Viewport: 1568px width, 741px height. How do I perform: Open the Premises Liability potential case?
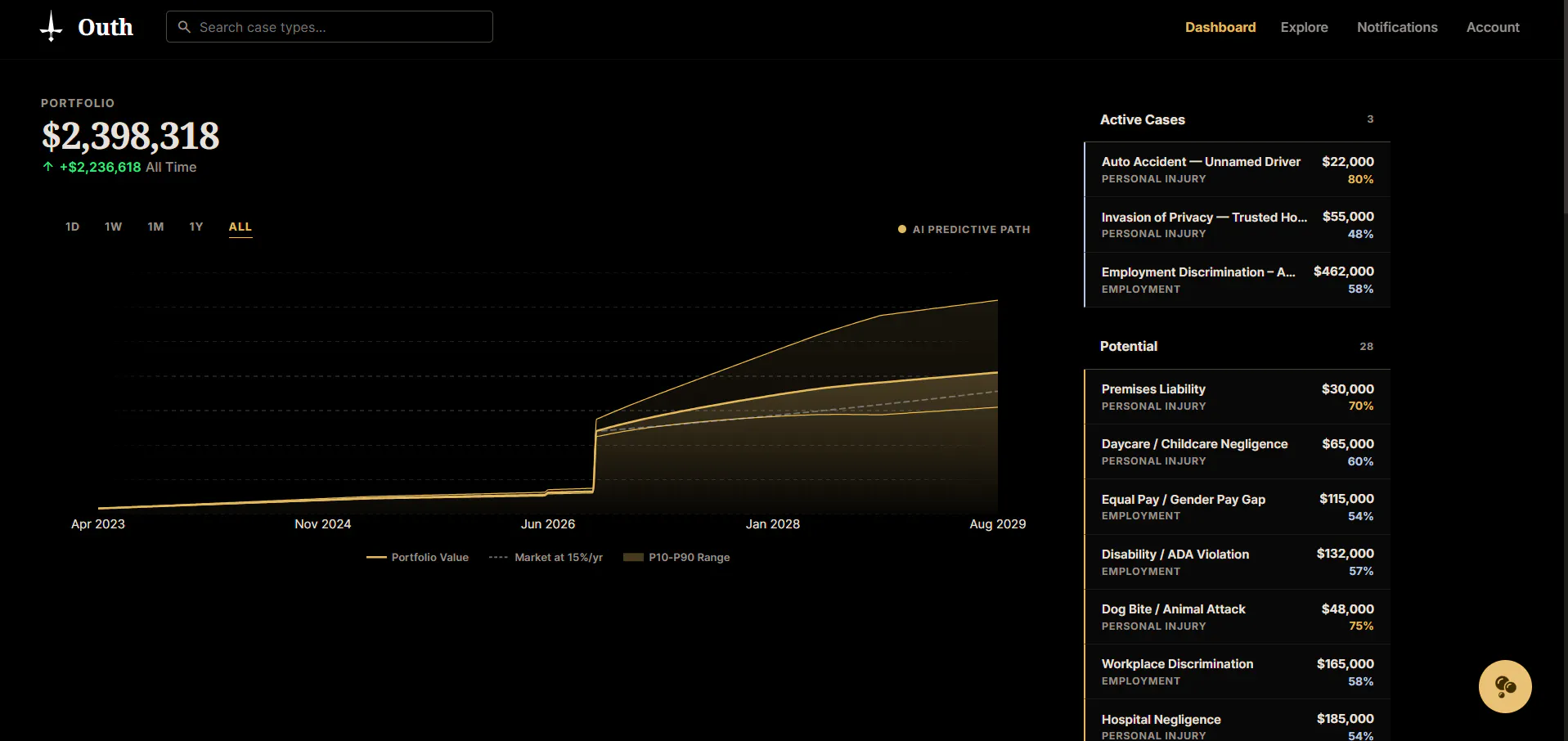[1237, 397]
